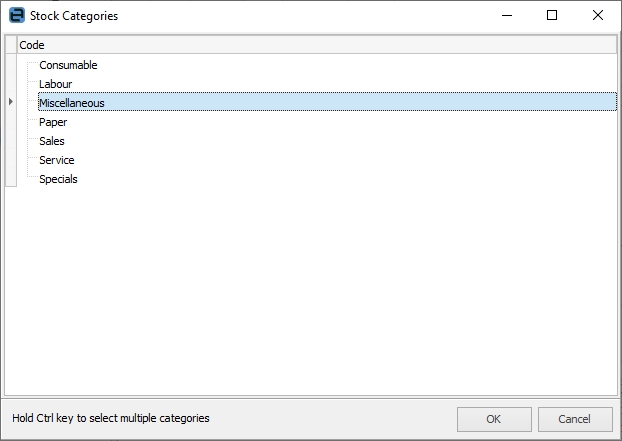
Task: Maximize the Stock Categories window
Action: tap(552, 15)
